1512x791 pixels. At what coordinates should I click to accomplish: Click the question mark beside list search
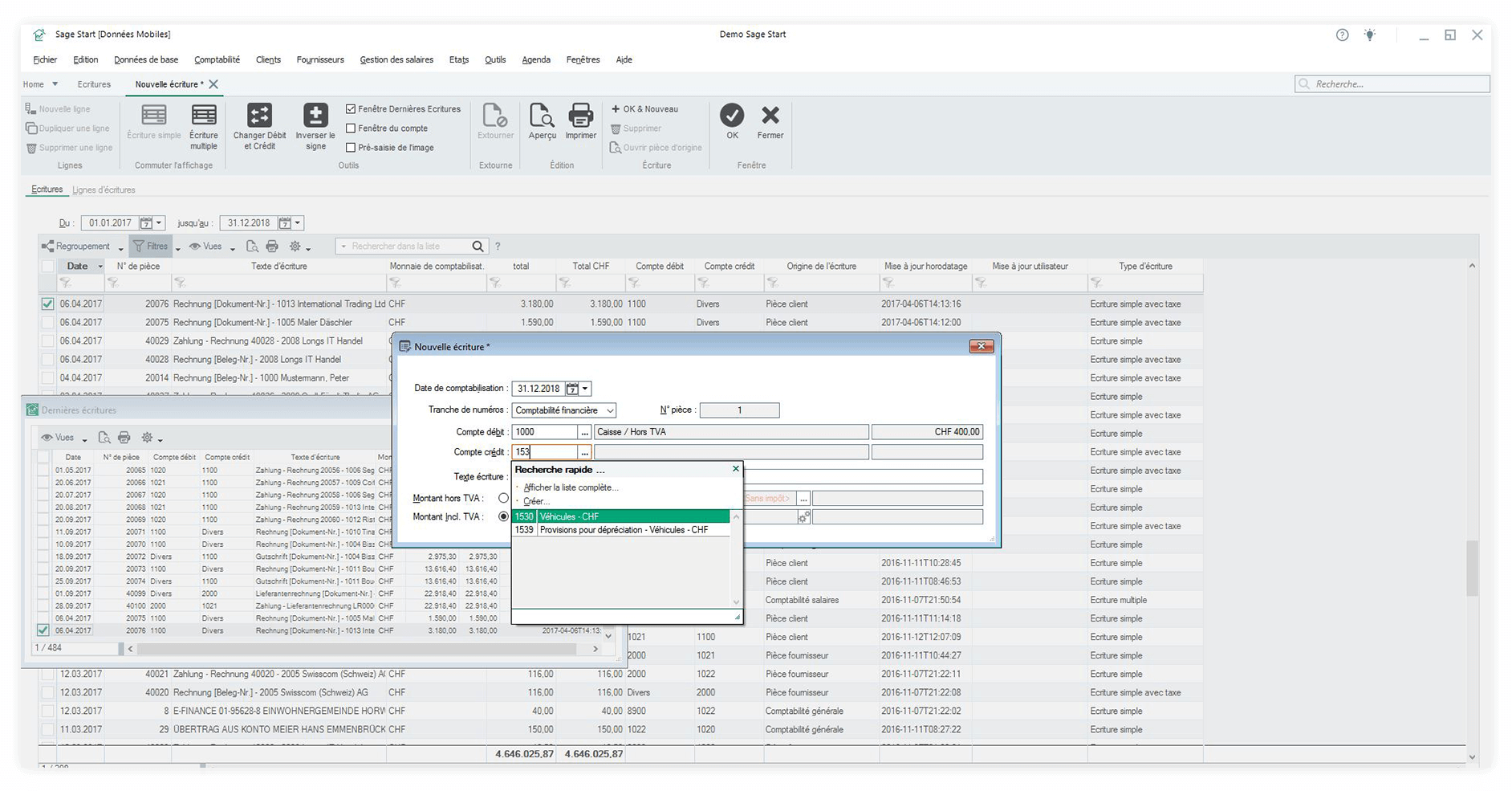[498, 247]
